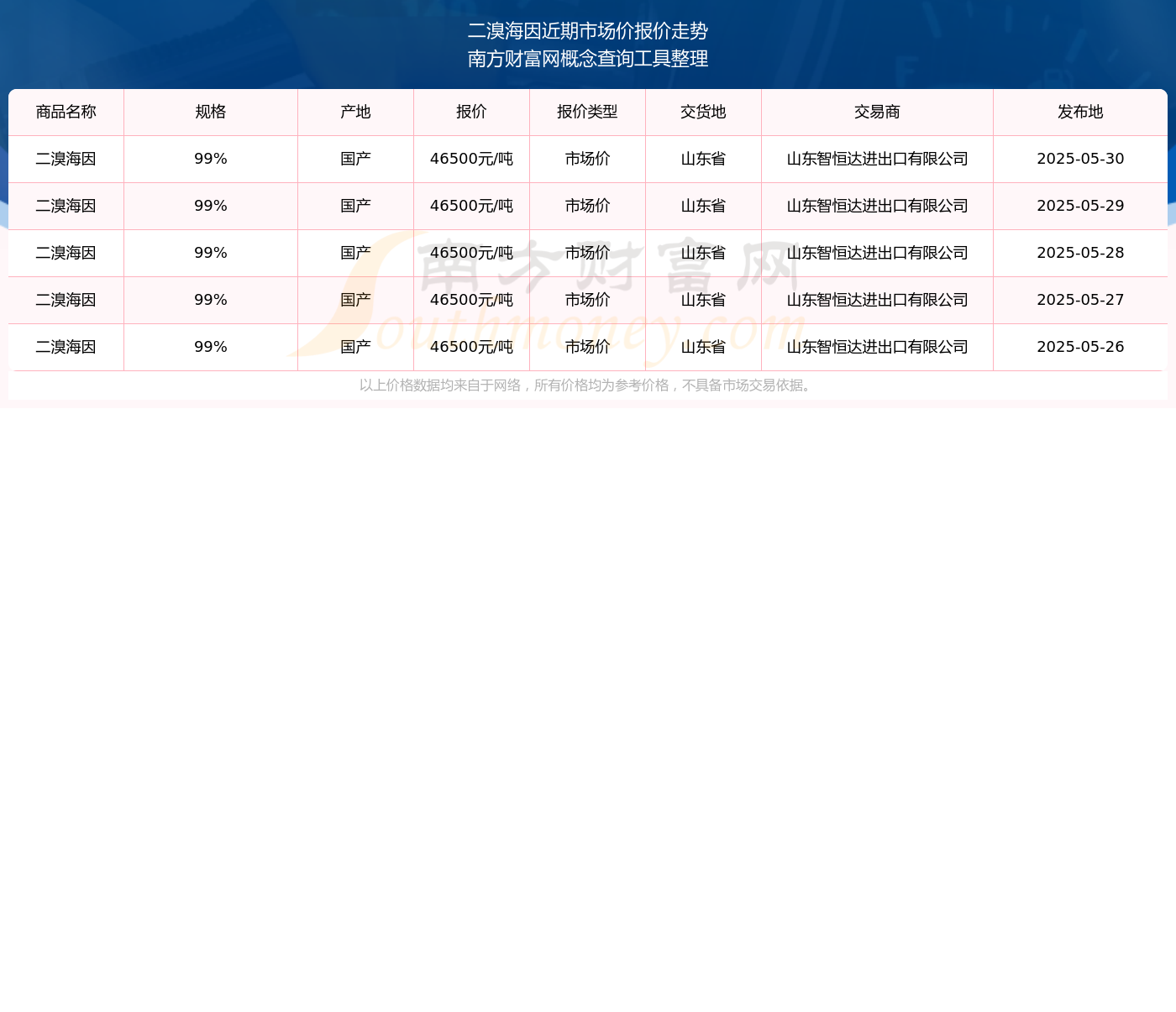
Task: Select the date 2025-05-29
Action: click(1080, 206)
